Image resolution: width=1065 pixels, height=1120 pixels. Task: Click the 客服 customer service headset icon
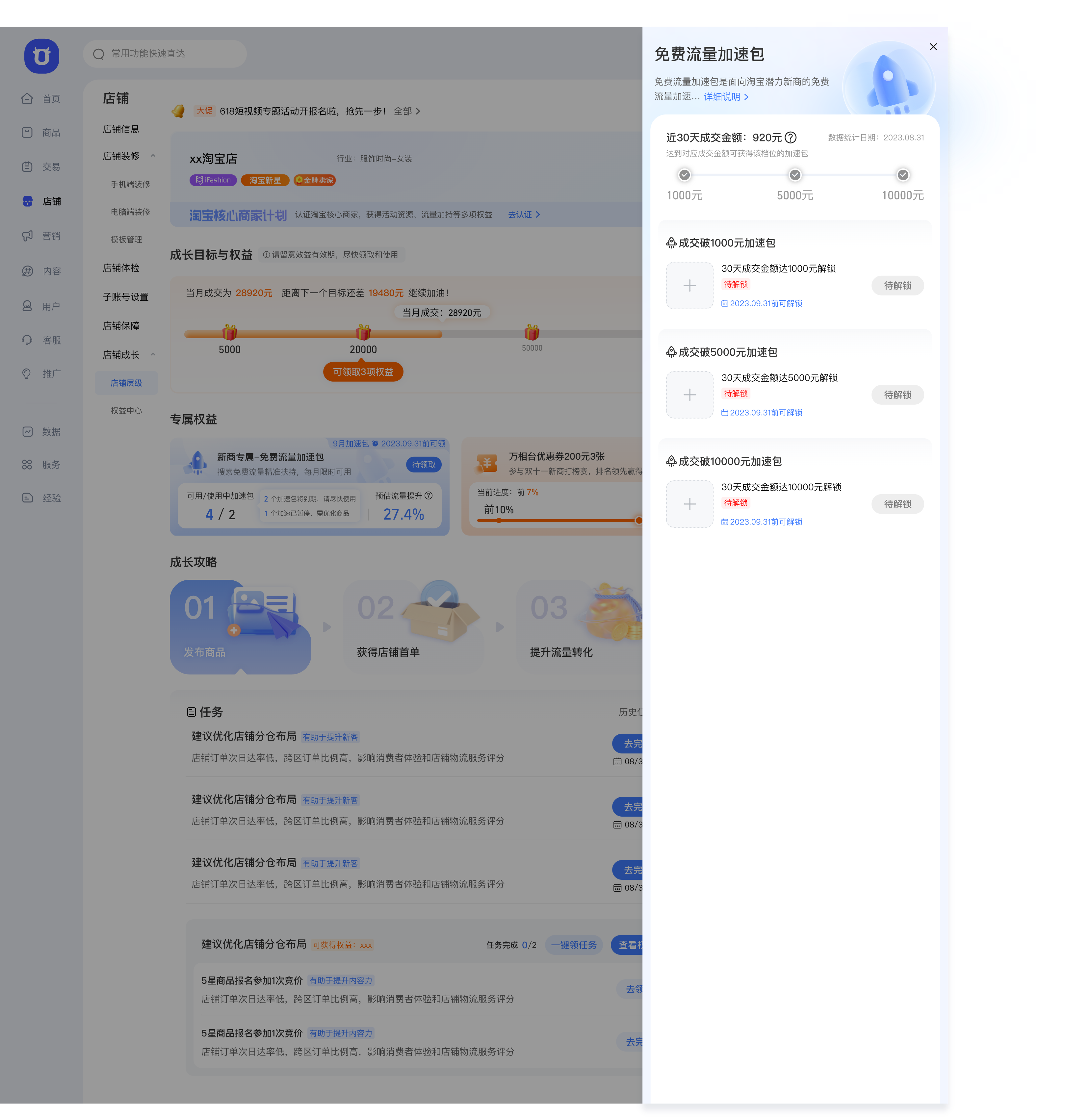(27, 340)
